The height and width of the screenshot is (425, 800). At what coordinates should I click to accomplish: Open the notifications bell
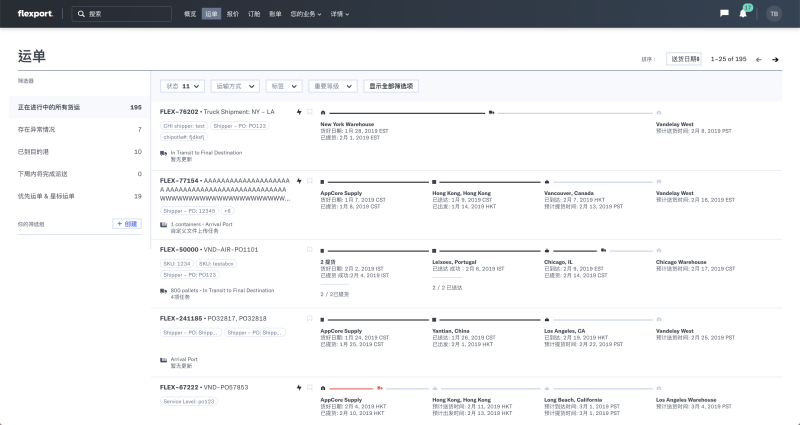743,14
